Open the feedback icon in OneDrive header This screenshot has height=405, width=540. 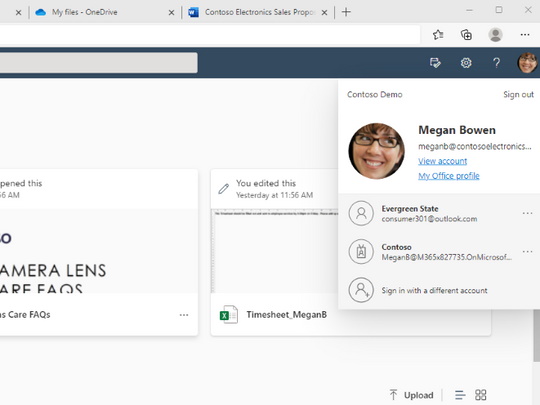tap(435, 63)
